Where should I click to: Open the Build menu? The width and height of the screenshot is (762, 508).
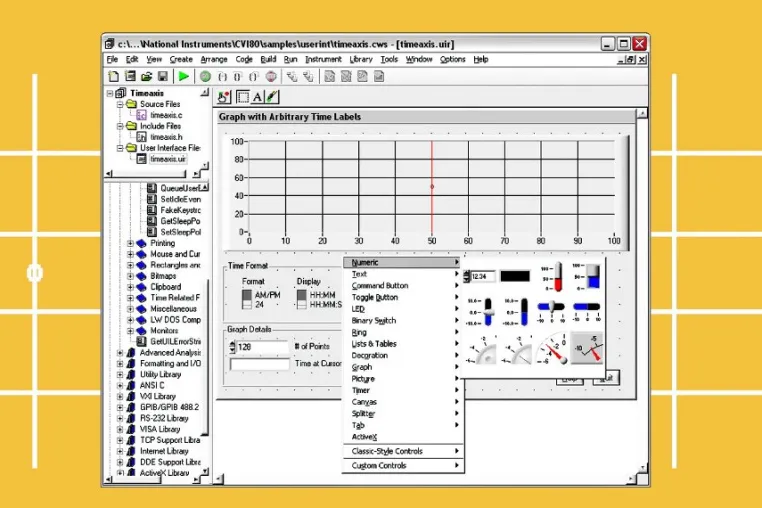[x=268, y=59]
